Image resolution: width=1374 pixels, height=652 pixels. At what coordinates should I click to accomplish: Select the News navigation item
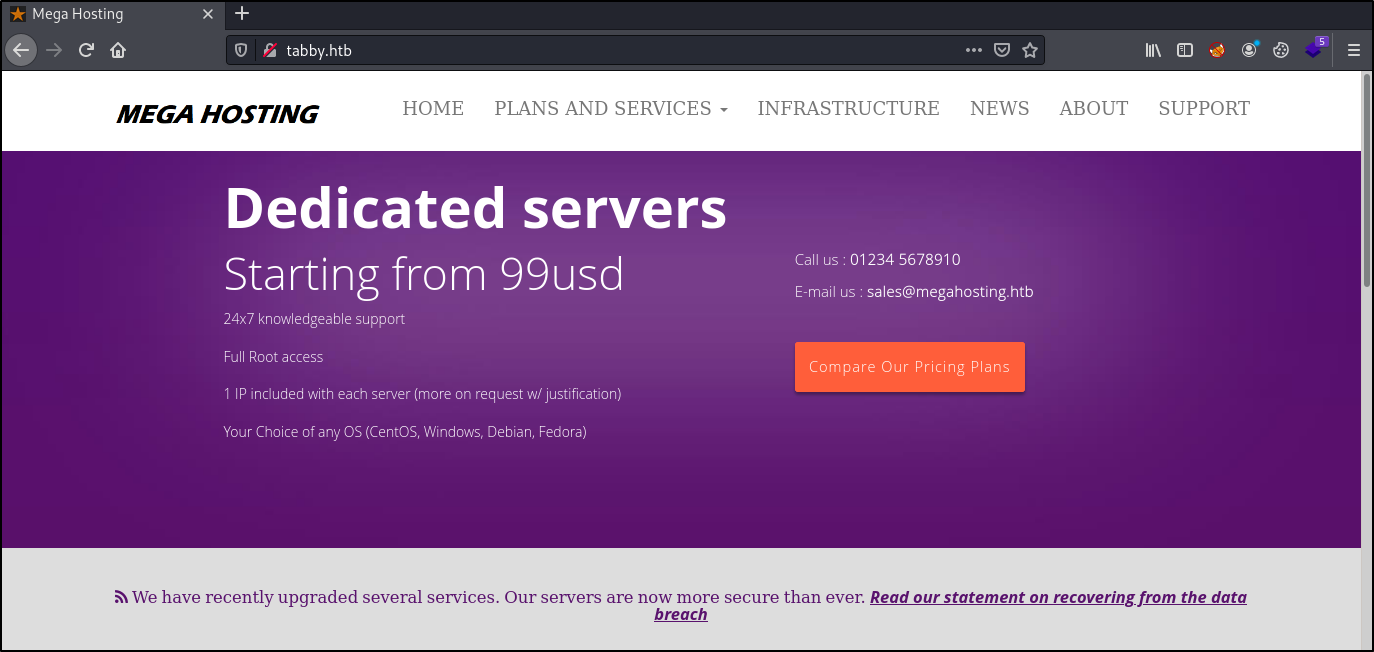[999, 108]
